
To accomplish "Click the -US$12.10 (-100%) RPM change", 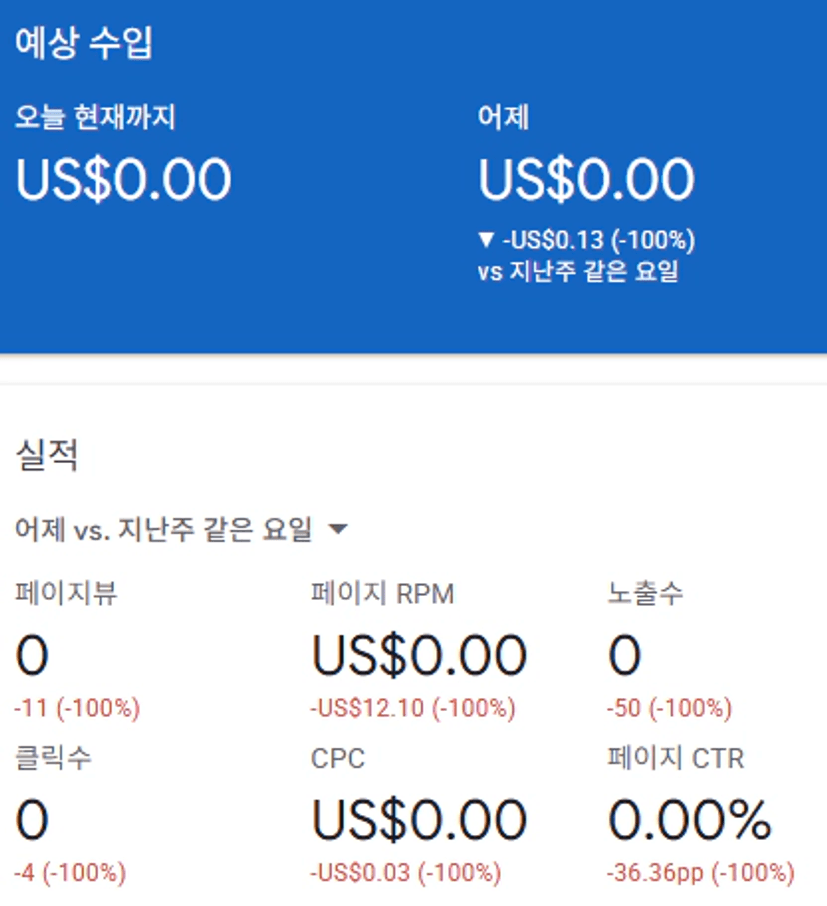I will pyautogui.click(x=413, y=708).
